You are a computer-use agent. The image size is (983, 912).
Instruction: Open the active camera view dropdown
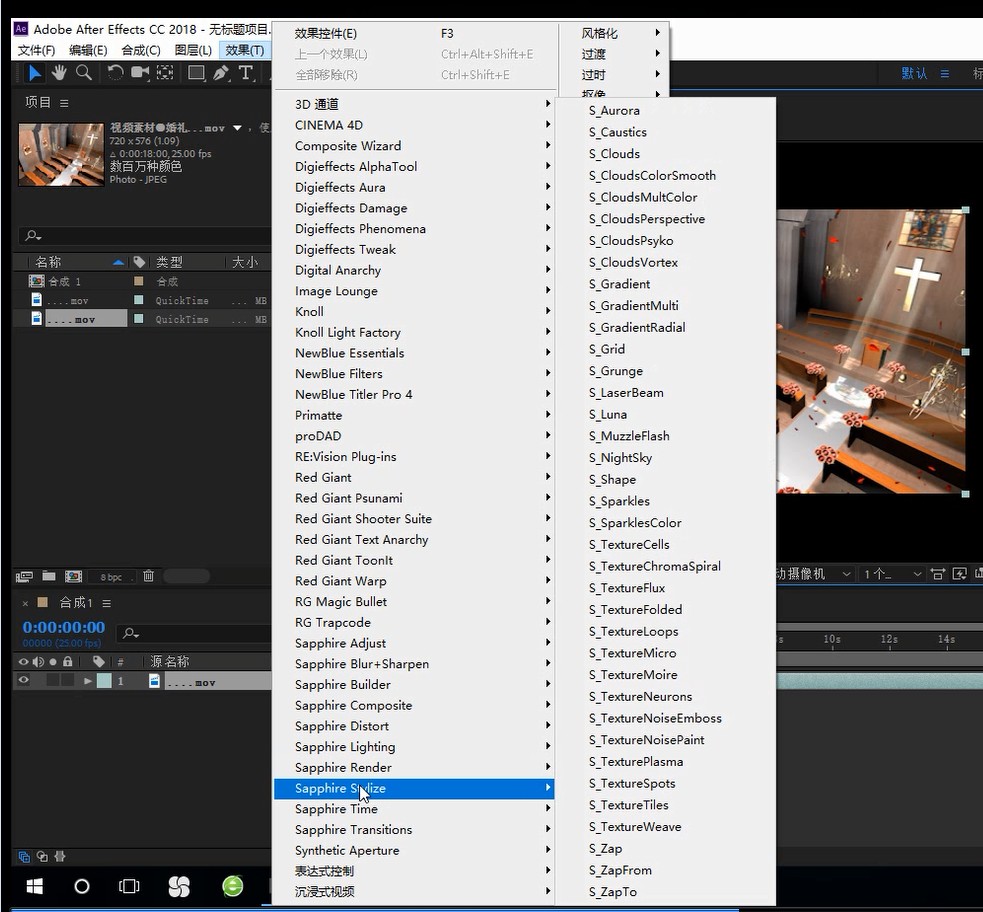[815, 574]
